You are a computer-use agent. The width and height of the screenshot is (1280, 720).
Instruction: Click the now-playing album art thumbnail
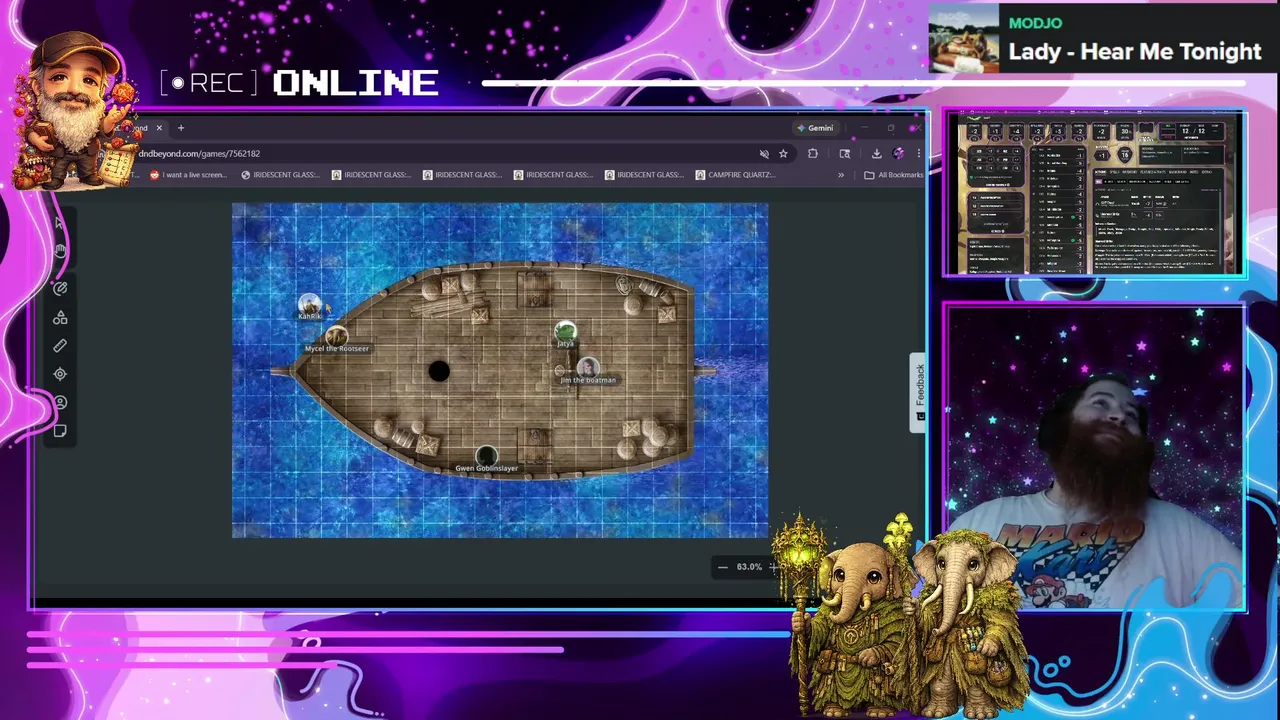[x=964, y=38]
